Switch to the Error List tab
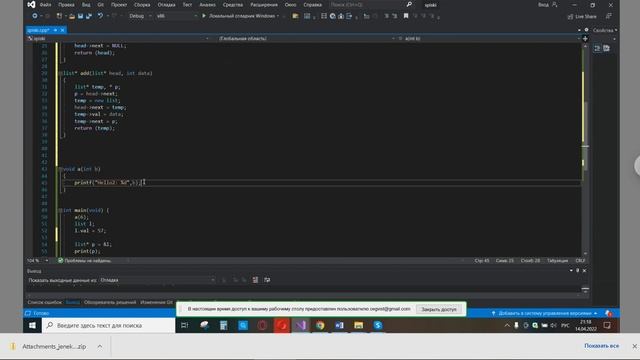Screen dimensions: 640x360 click(44, 302)
